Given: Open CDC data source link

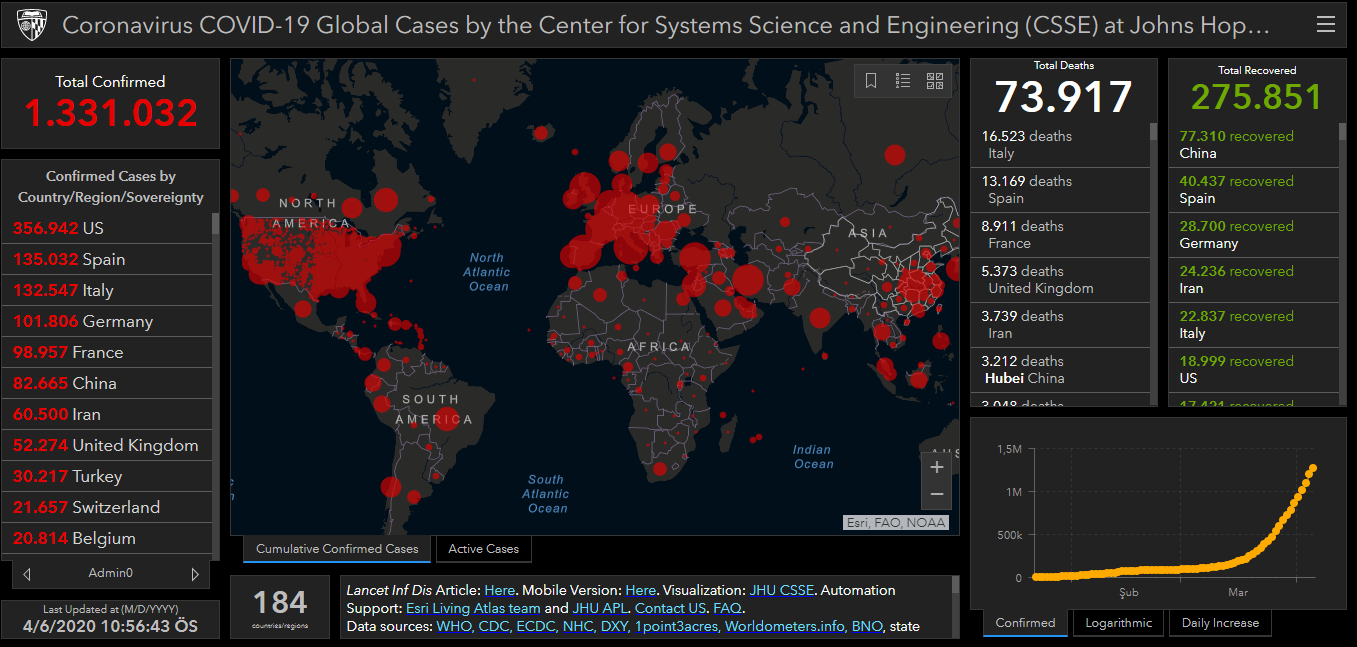Looking at the screenshot, I should point(493,627).
